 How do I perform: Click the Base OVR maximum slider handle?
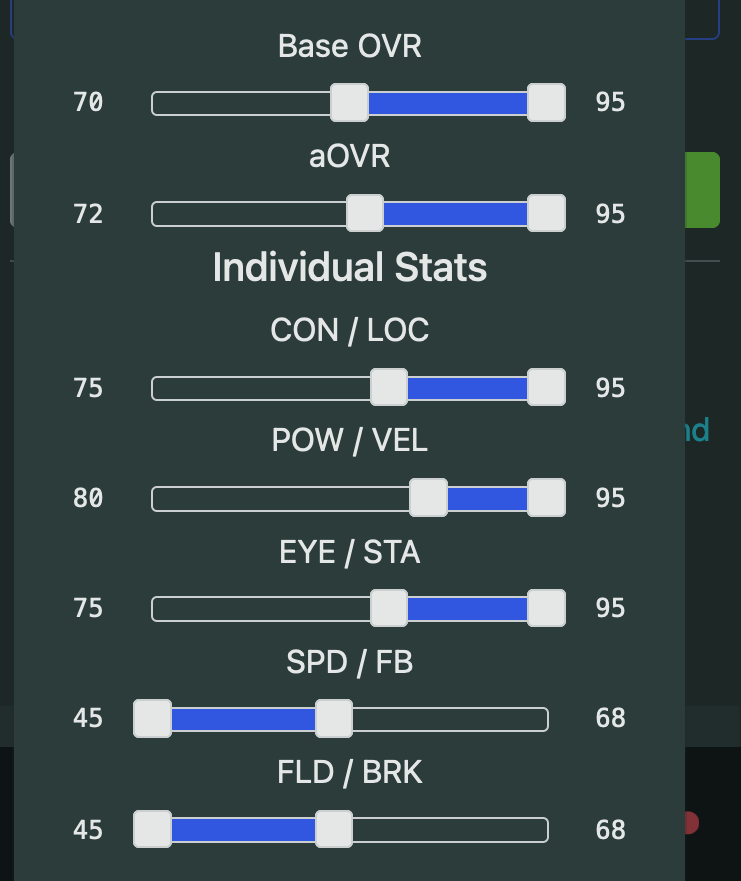tap(546, 103)
